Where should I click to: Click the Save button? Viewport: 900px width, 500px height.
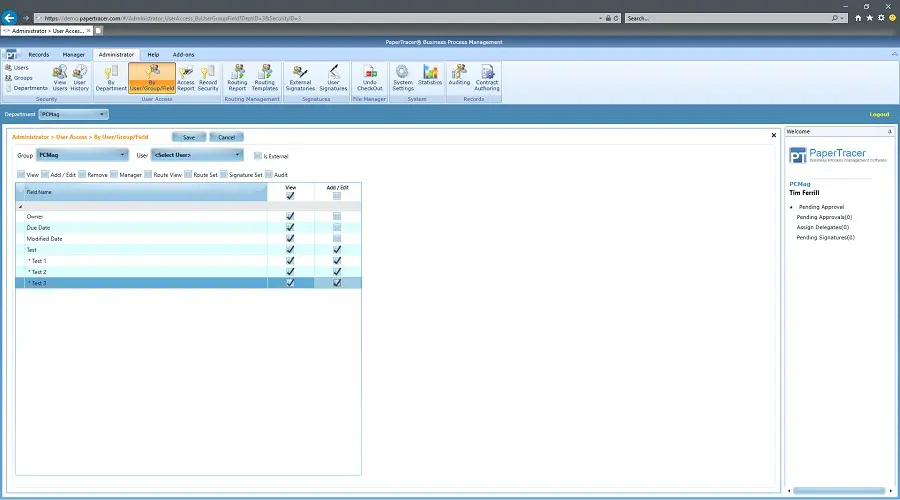[189, 137]
